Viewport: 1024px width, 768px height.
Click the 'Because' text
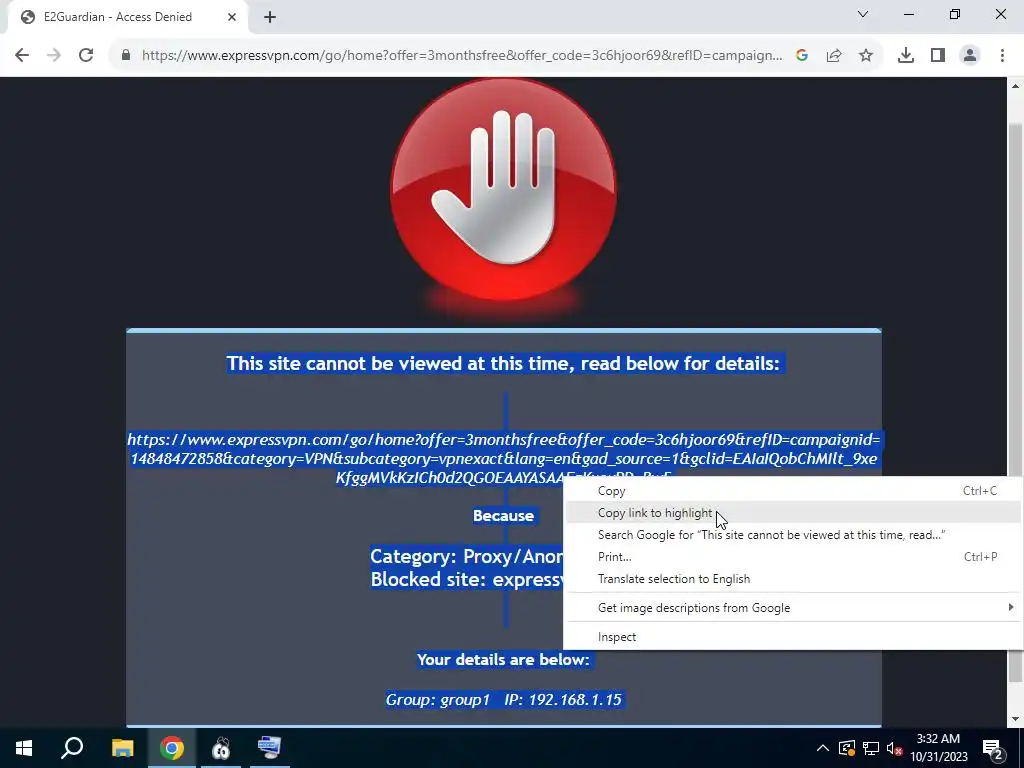click(x=504, y=516)
